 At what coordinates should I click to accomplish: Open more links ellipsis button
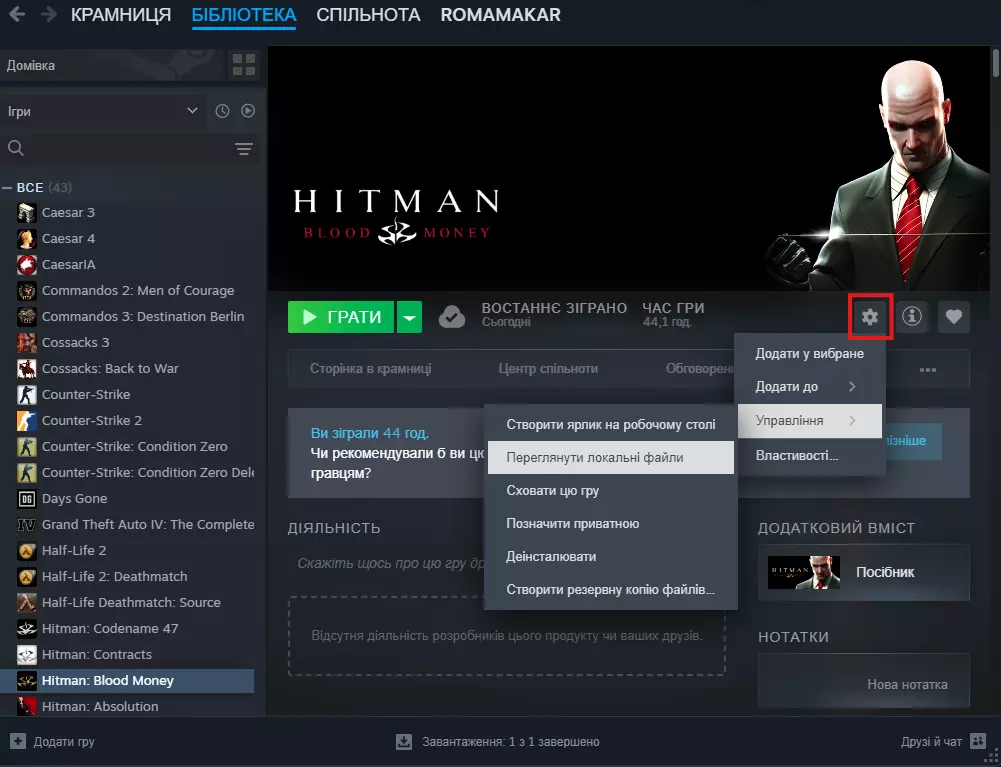coord(928,369)
